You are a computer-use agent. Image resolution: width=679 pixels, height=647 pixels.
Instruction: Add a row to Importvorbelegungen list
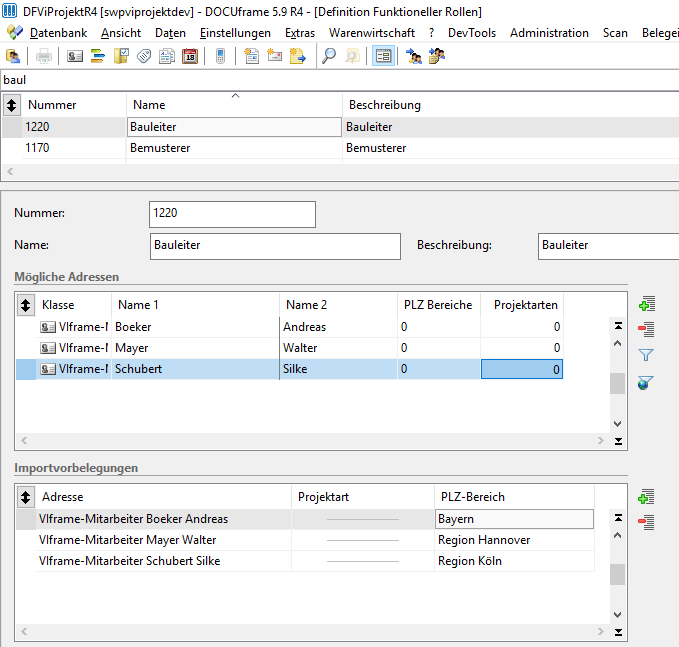click(x=647, y=497)
